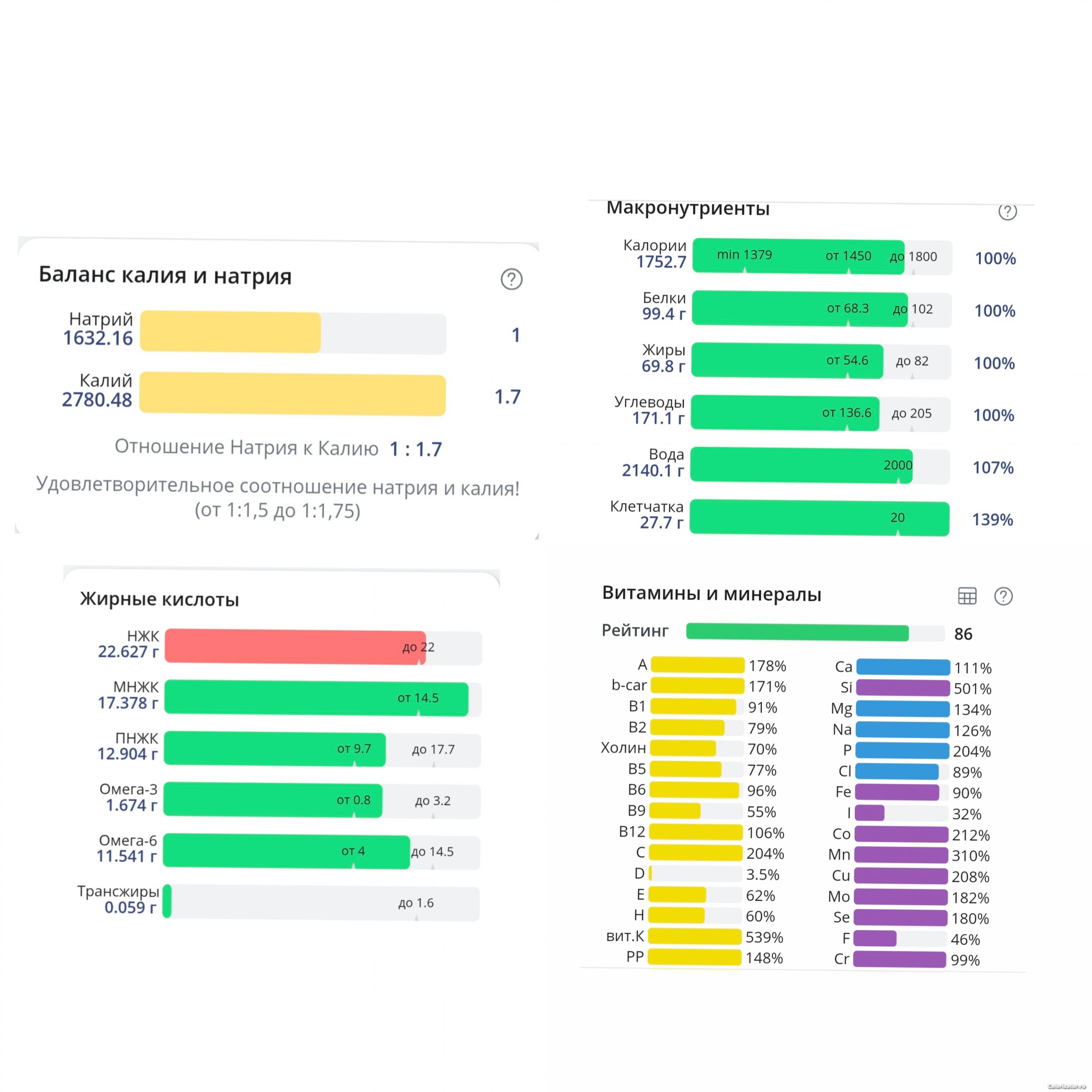Switch vitamins and minerals to table view
Screen dimensions: 1092x1092
pyautogui.click(x=967, y=596)
